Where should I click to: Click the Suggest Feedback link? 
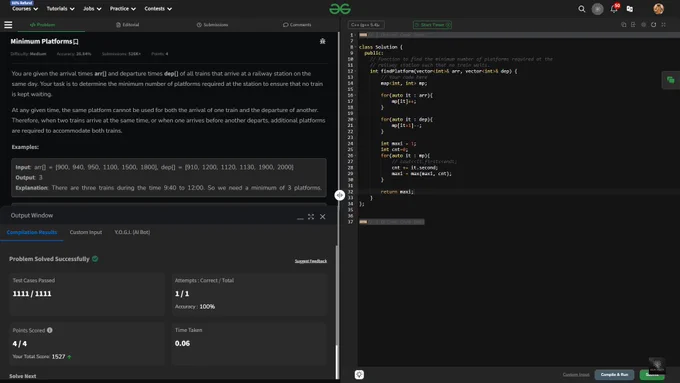tap(311, 261)
